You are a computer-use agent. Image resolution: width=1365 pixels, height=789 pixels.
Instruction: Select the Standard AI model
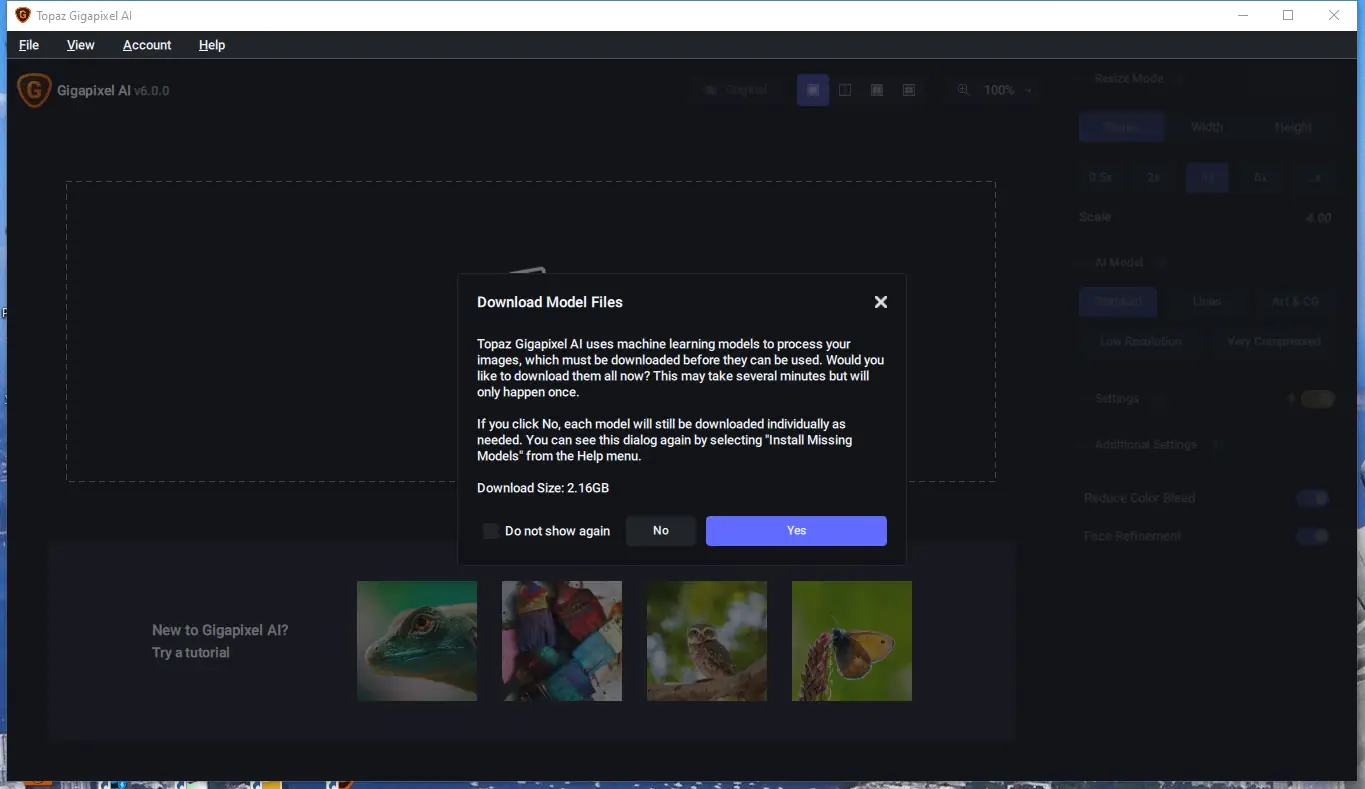point(1118,301)
